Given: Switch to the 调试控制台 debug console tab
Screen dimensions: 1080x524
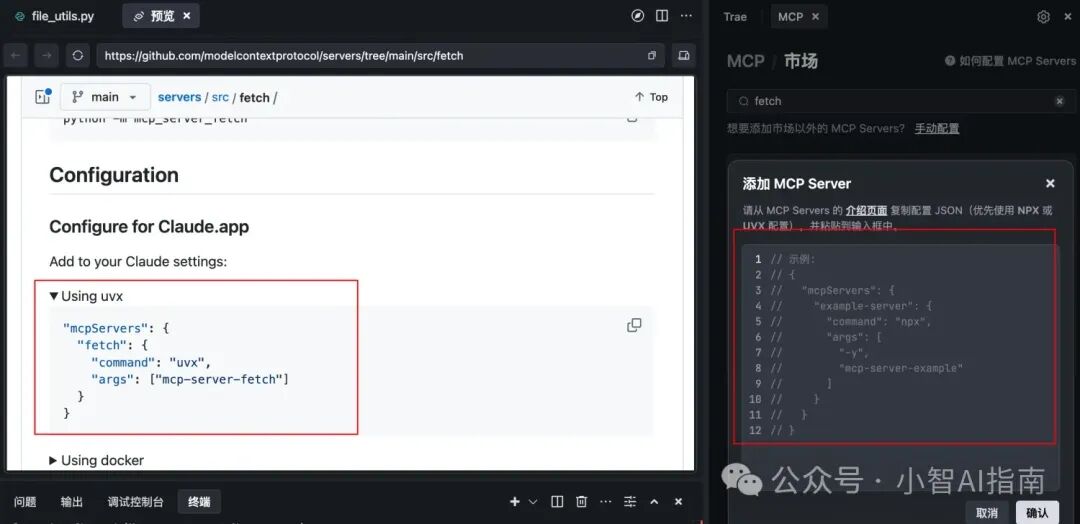Looking at the screenshot, I should click(x=136, y=502).
